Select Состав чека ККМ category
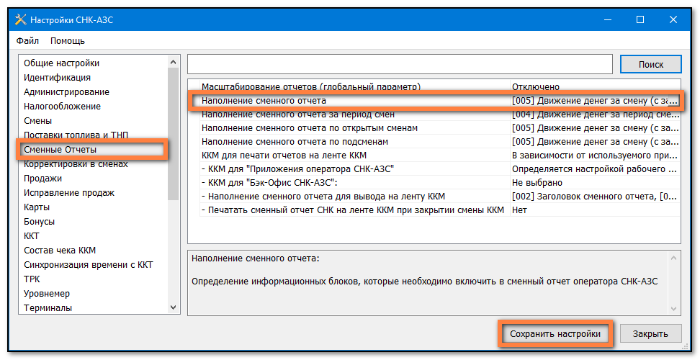 coord(60,251)
